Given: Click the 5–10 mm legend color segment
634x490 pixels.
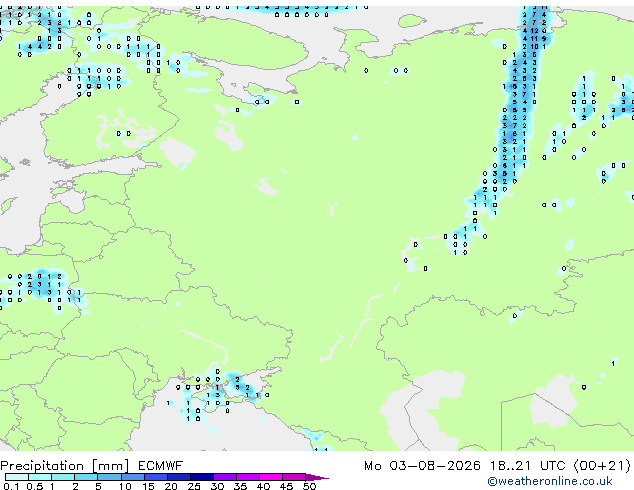Looking at the screenshot, I should coord(109,477).
